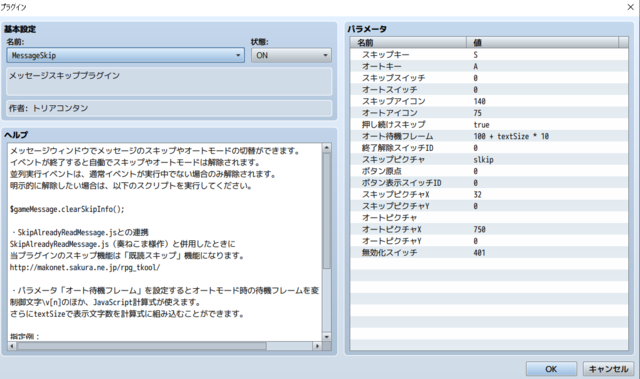
Task: Click the help scrollbar down arrow
Action: click(x=327, y=337)
